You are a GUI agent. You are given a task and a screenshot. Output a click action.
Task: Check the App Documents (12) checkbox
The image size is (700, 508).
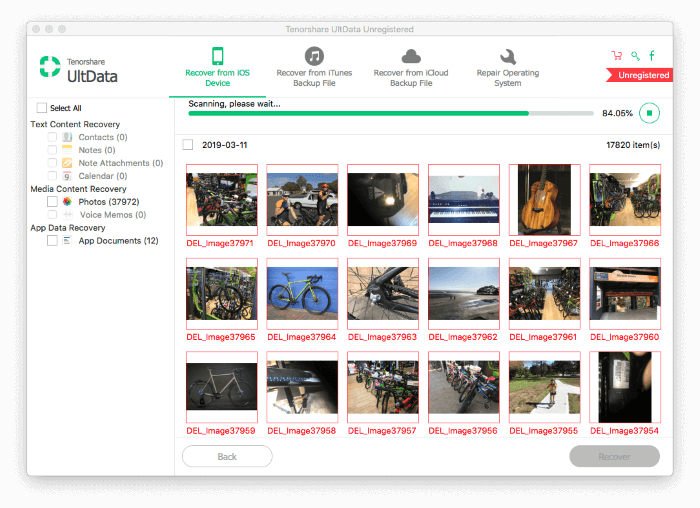pyautogui.click(x=52, y=241)
